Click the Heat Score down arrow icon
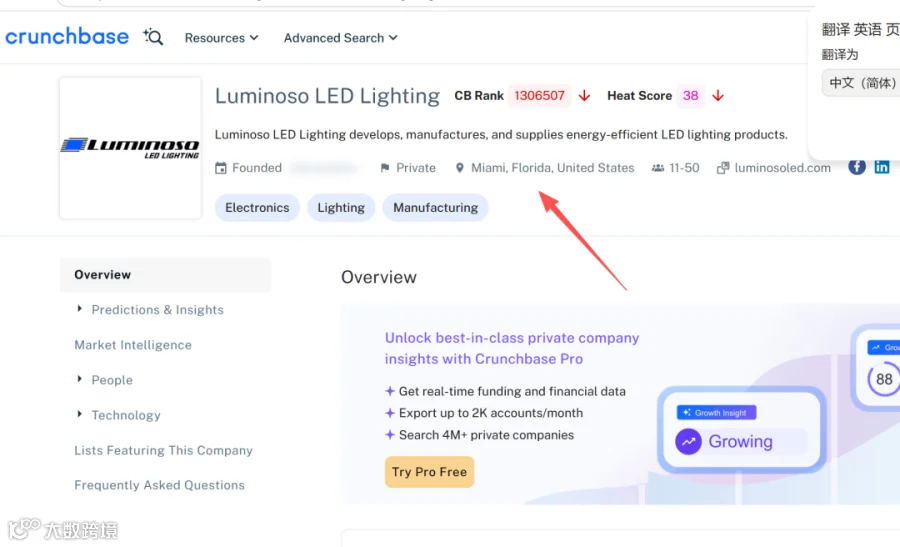Image resolution: width=900 pixels, height=547 pixels. tap(717, 95)
